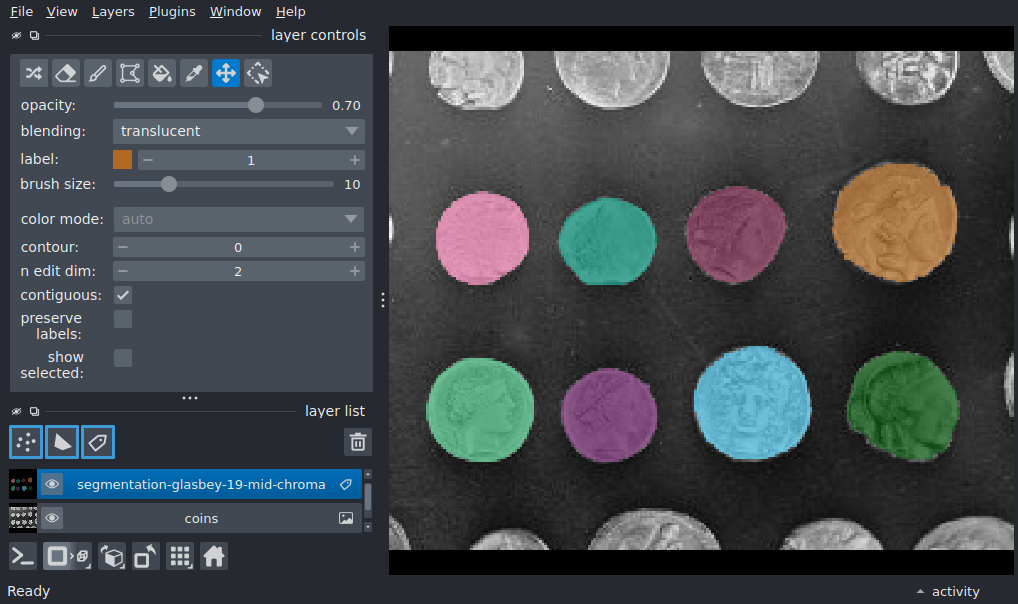Screen dimensions: 1018x604
Task: Increase the label value
Action: 354,160
